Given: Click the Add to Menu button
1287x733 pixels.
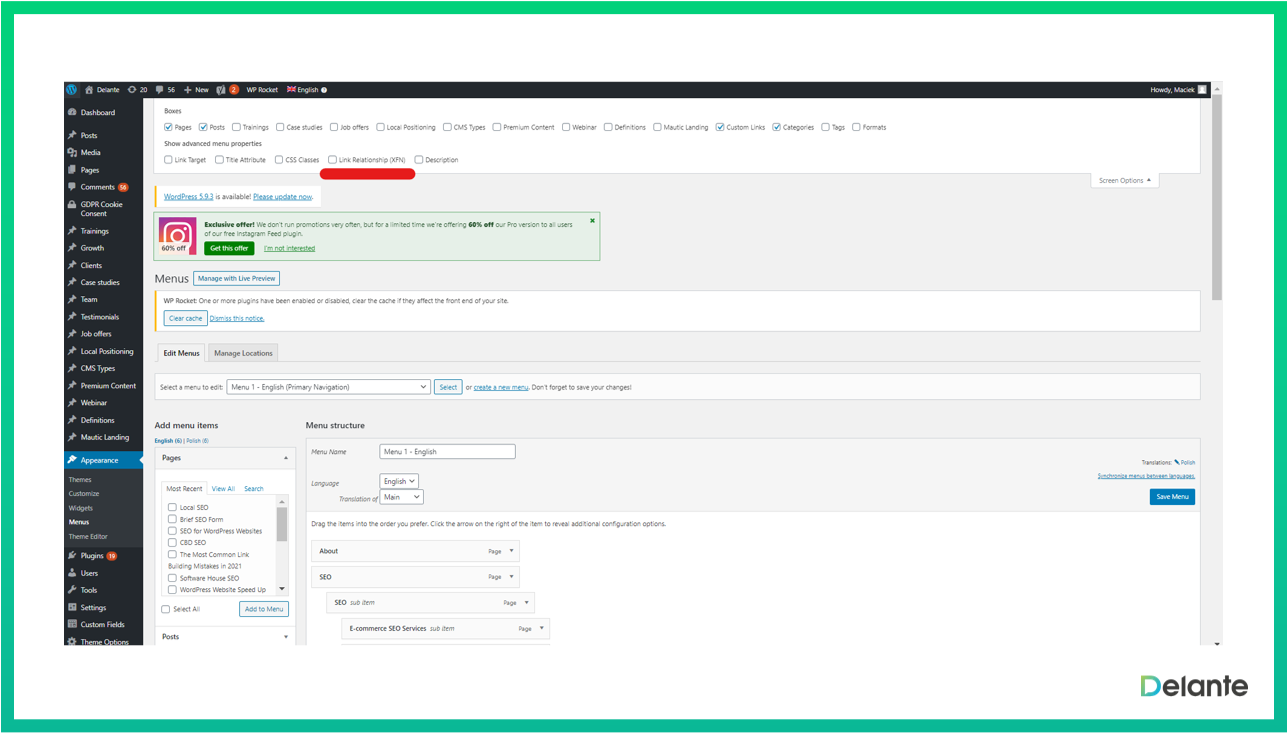Looking at the screenshot, I should click(264, 609).
